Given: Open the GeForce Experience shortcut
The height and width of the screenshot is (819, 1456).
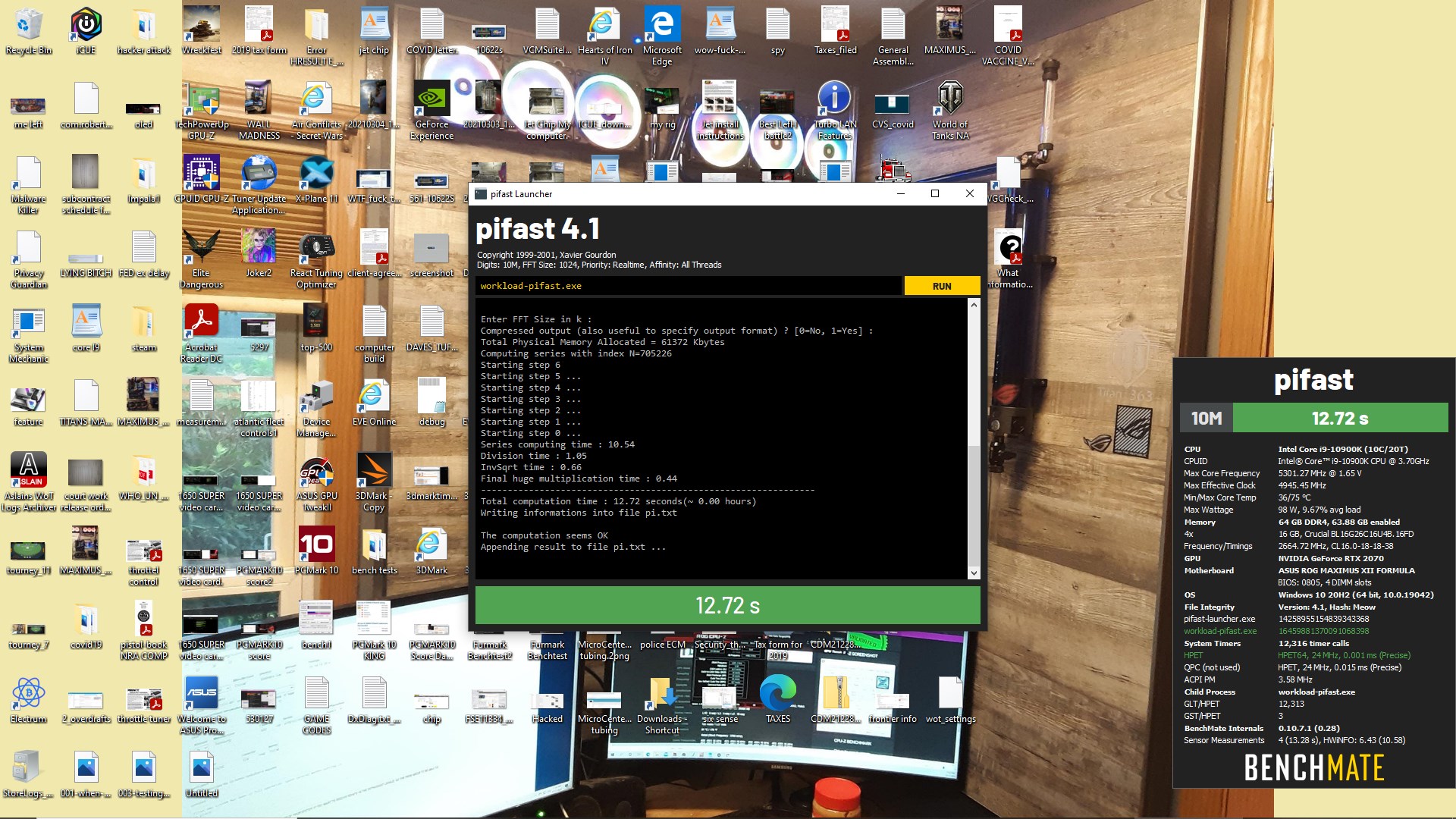Looking at the screenshot, I should (431, 111).
